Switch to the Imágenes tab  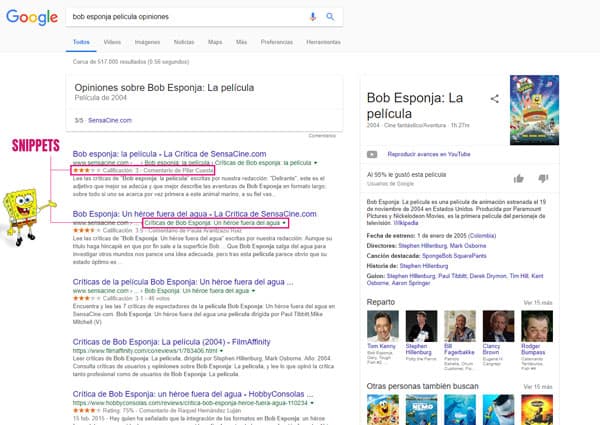[147, 42]
